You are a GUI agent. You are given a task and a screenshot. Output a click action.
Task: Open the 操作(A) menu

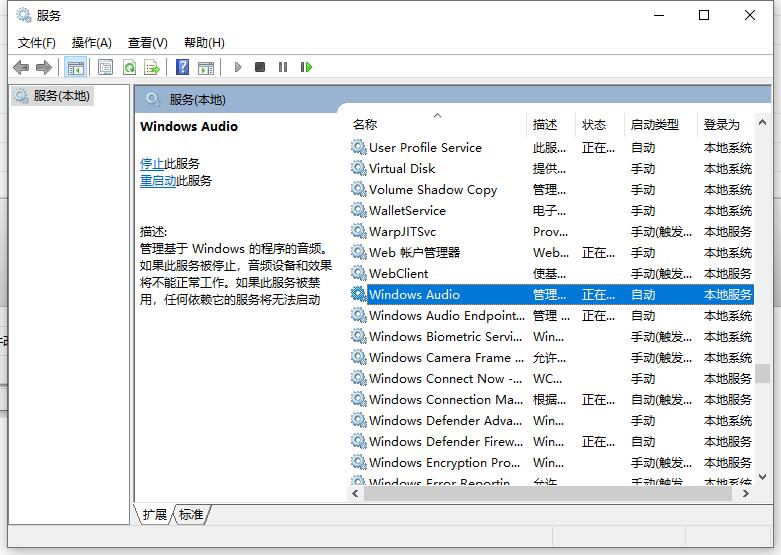tap(92, 43)
